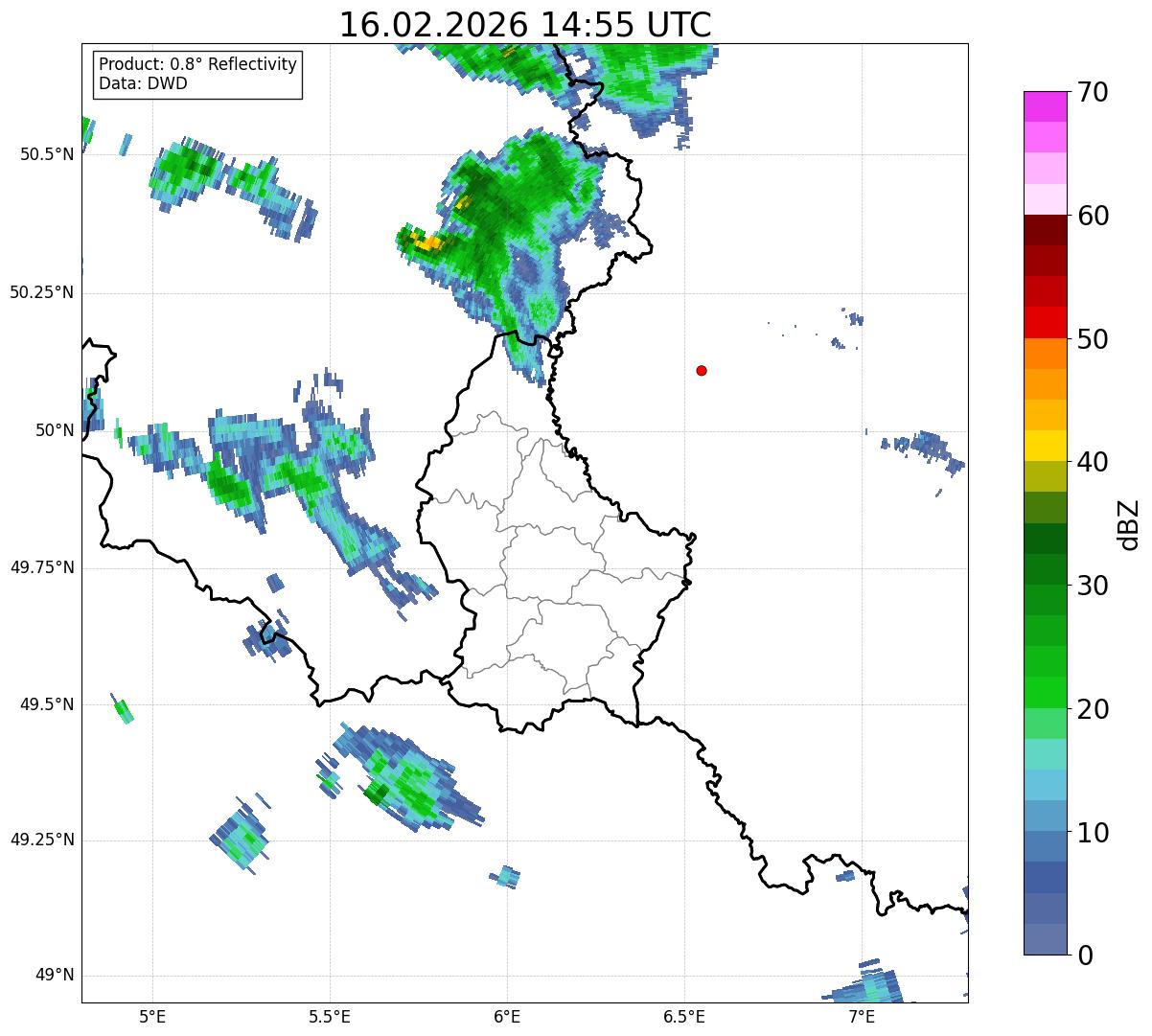This screenshot has height=1036, width=1152.
Task: Click the 6.5°E longitude label
Action: 684,1016
